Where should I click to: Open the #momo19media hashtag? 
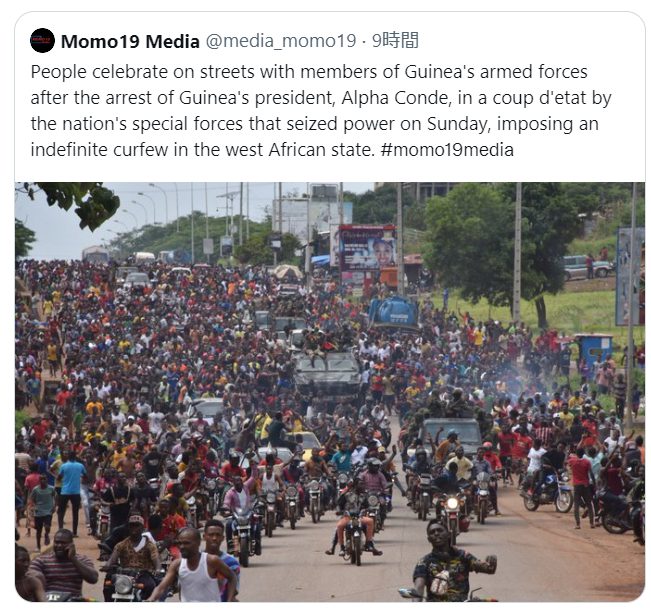pyautogui.click(x=447, y=150)
